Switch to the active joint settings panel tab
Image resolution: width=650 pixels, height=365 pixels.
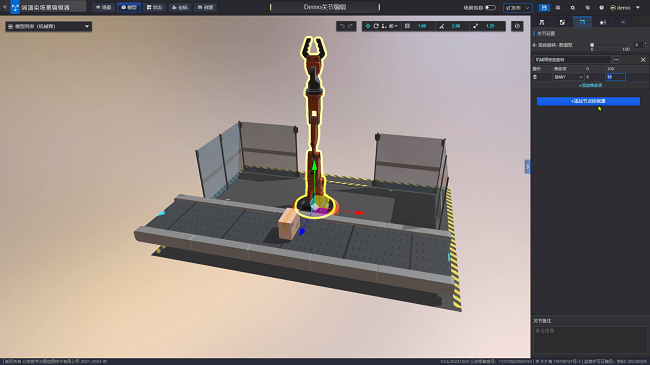(x=582, y=22)
